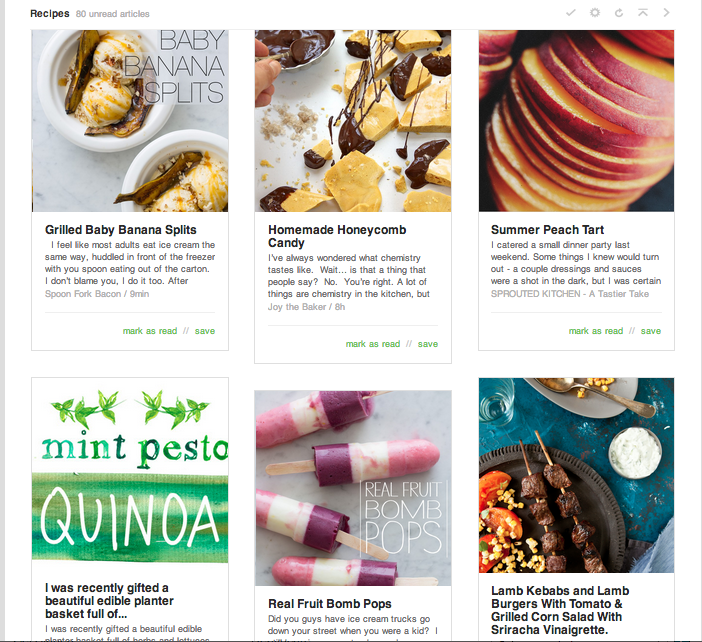The height and width of the screenshot is (642, 702).
Task: Go to next page chevron
Action: click(666, 13)
